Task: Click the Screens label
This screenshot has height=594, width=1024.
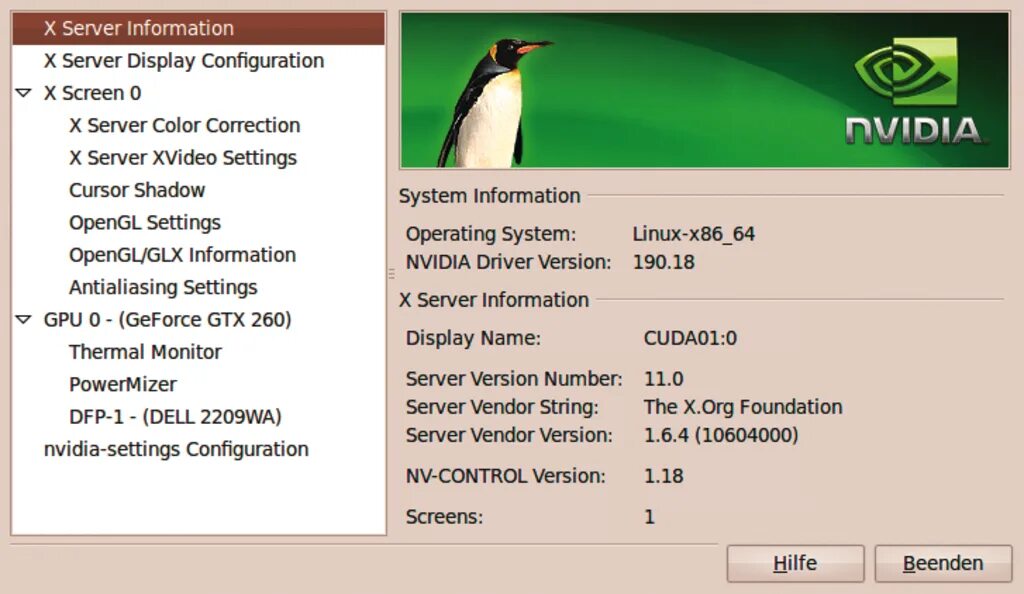Action: 444,517
